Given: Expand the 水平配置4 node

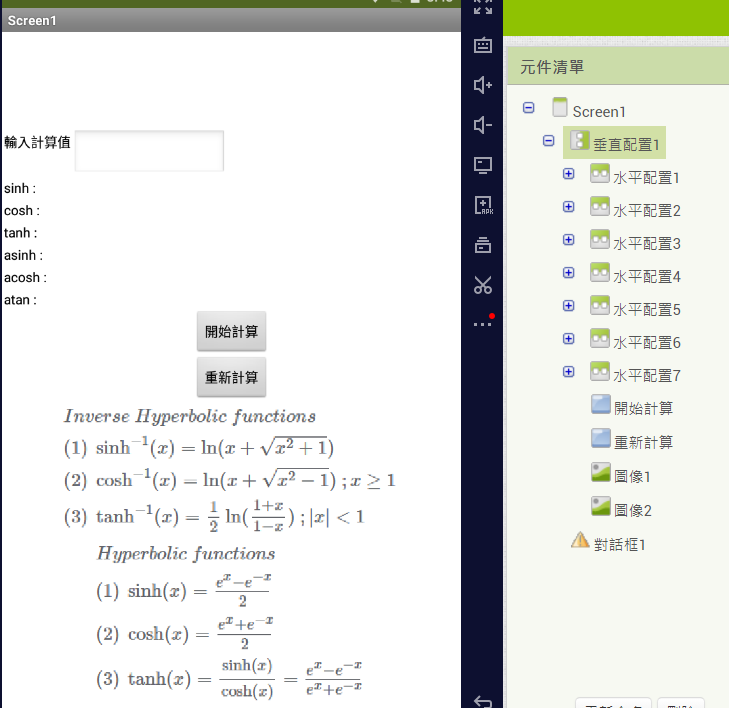Looking at the screenshot, I should tap(569, 273).
